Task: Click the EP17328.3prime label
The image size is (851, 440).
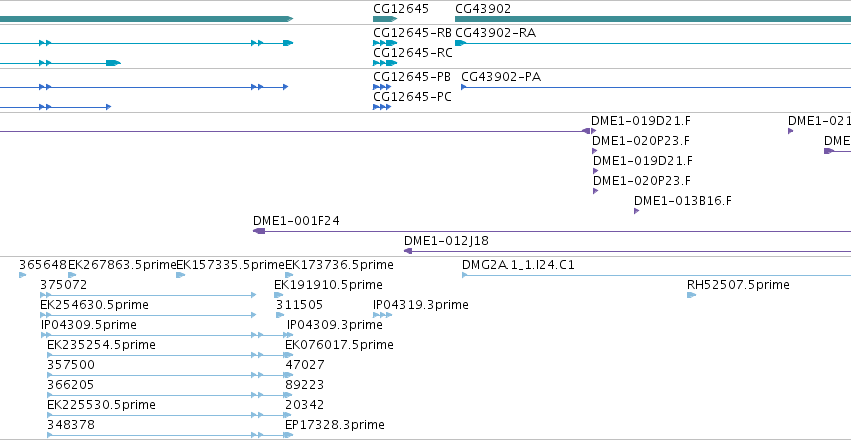Action: click(x=335, y=424)
